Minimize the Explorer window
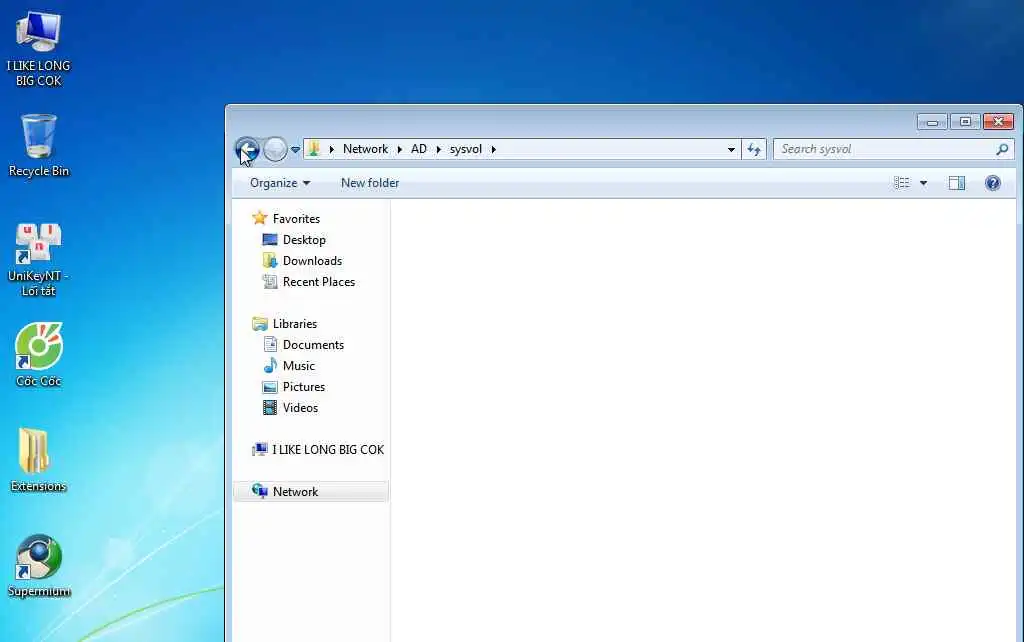This screenshot has width=1024, height=642. [x=932, y=121]
